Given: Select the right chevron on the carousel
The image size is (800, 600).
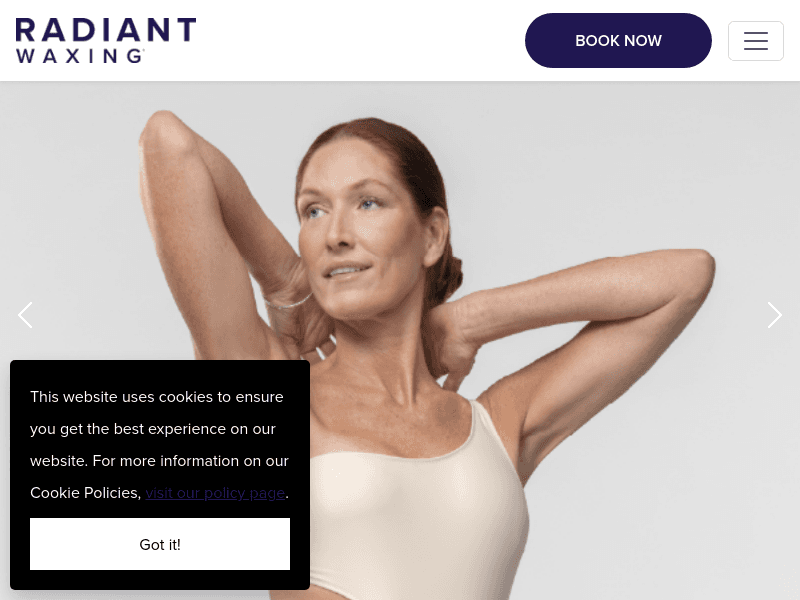Looking at the screenshot, I should pos(774,315).
